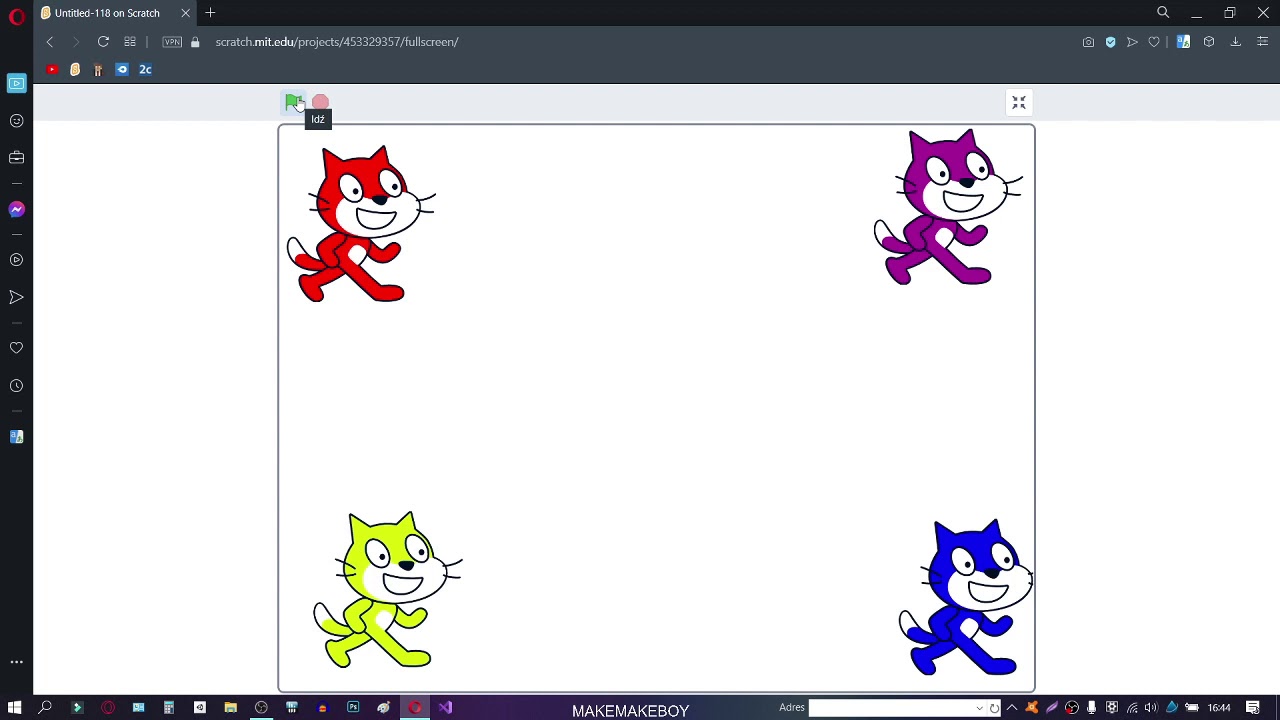The image size is (1280, 720).
Task: Expand the Adres field dropdown
Action: [979, 708]
